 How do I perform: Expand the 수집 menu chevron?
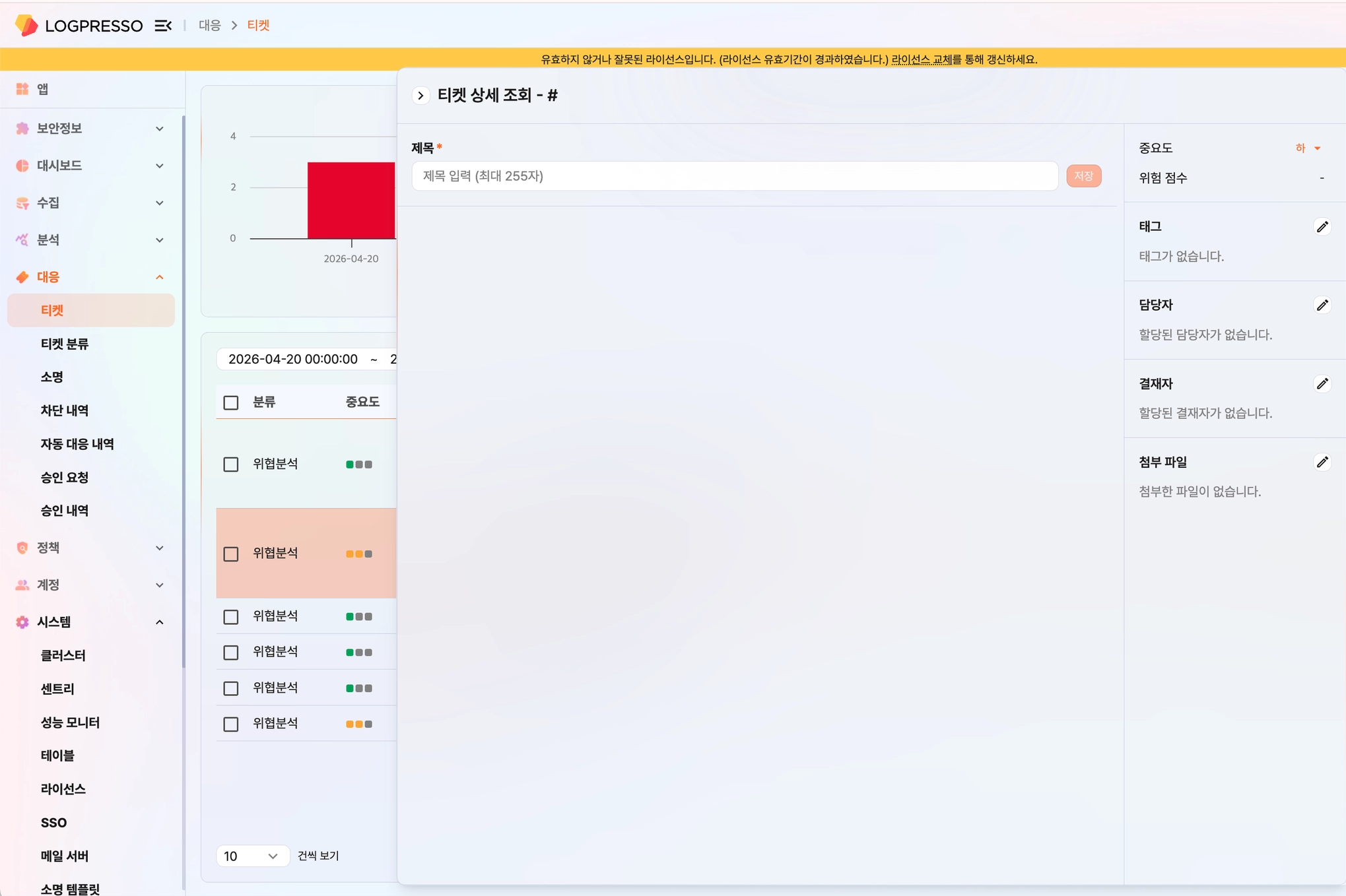pos(160,203)
